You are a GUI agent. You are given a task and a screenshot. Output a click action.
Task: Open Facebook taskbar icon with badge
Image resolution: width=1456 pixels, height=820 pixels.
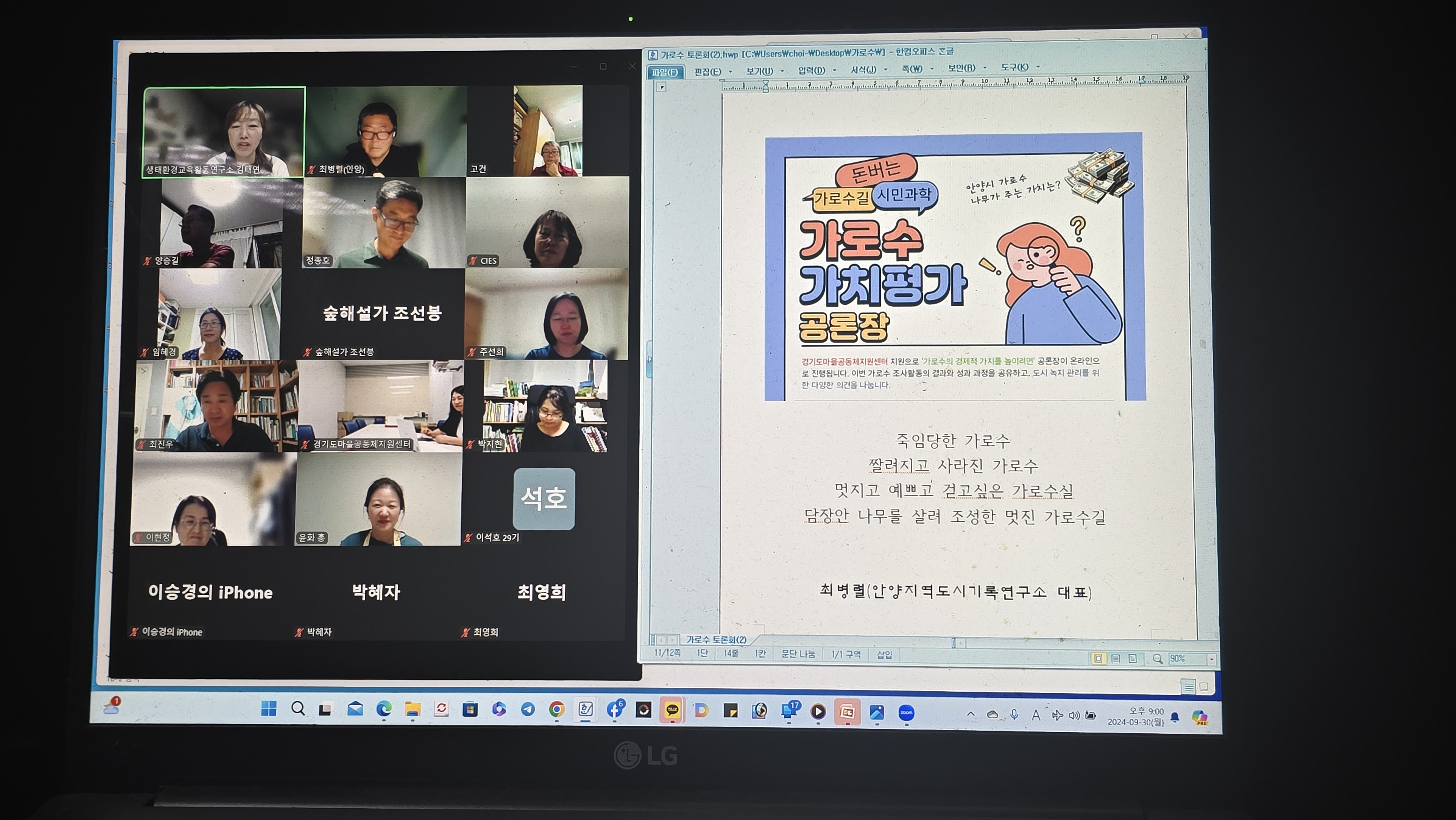click(x=614, y=710)
